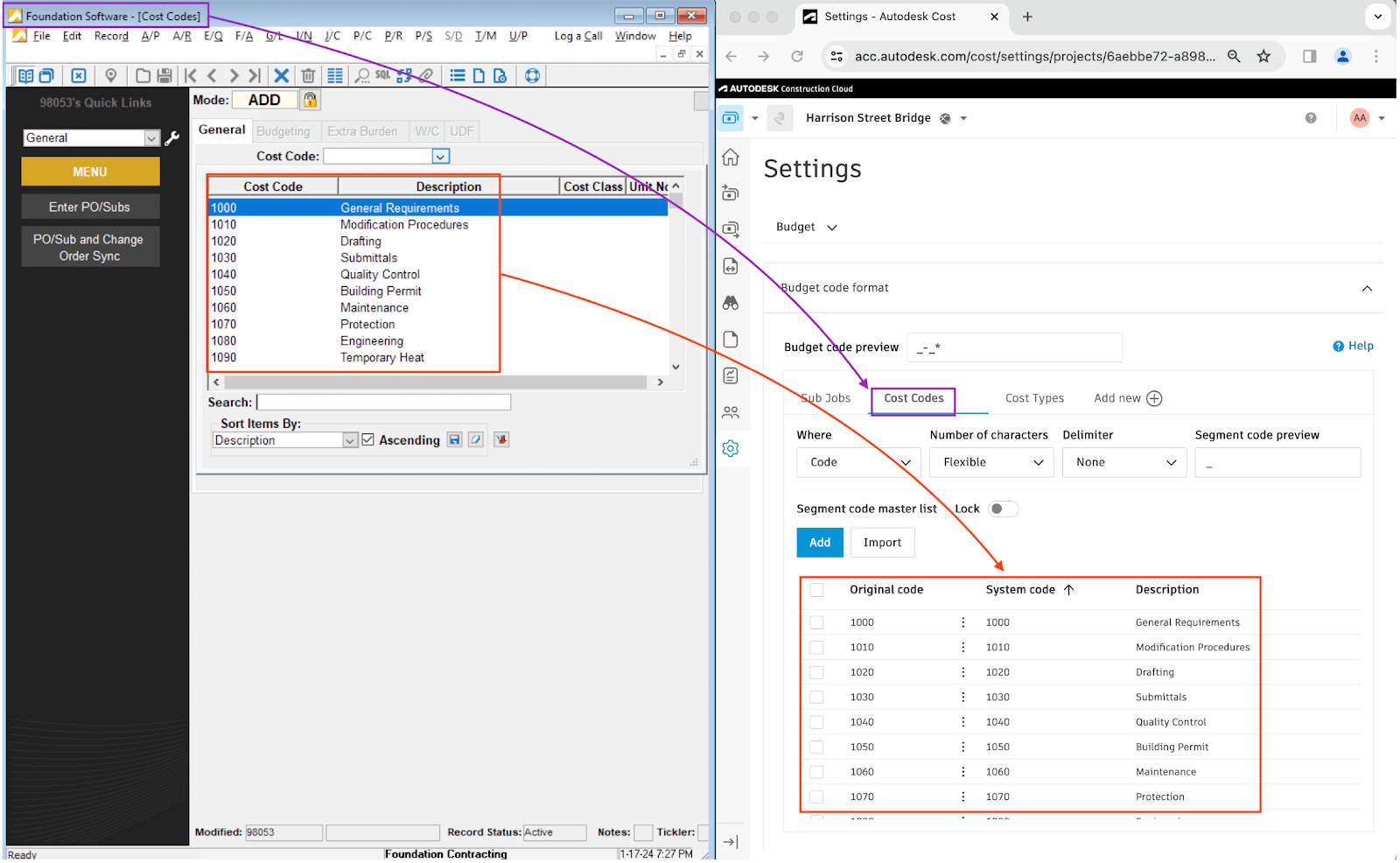The image size is (1400, 863).
Task: Click the SQL toolbar icon
Action: pyautogui.click(x=383, y=75)
